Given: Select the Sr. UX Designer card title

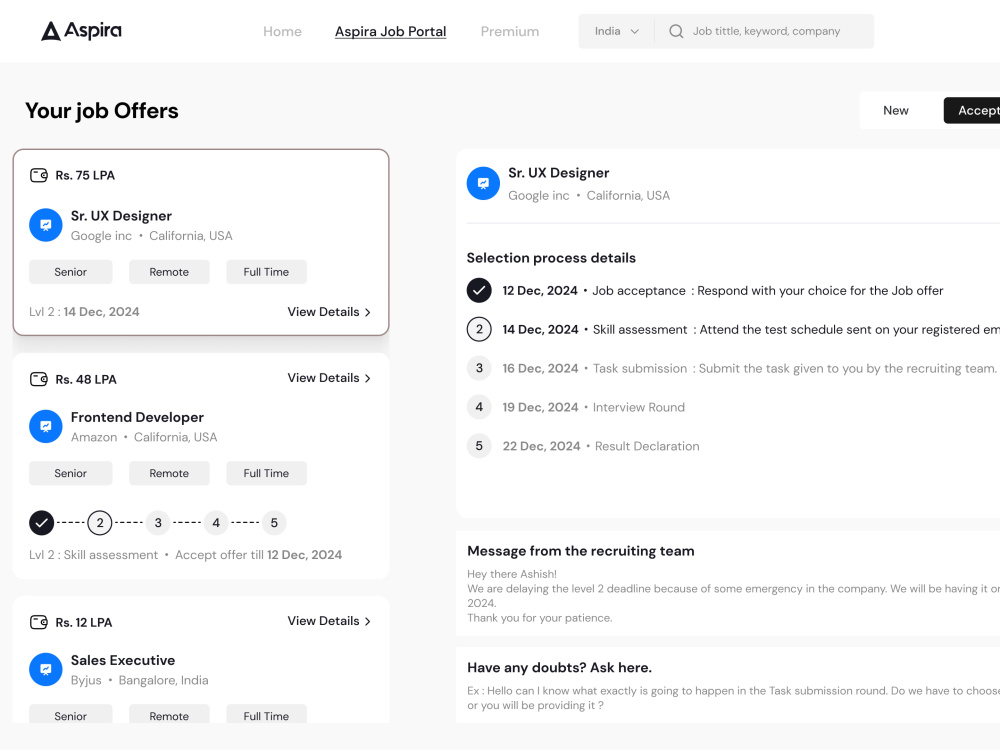Looking at the screenshot, I should click(121, 216).
